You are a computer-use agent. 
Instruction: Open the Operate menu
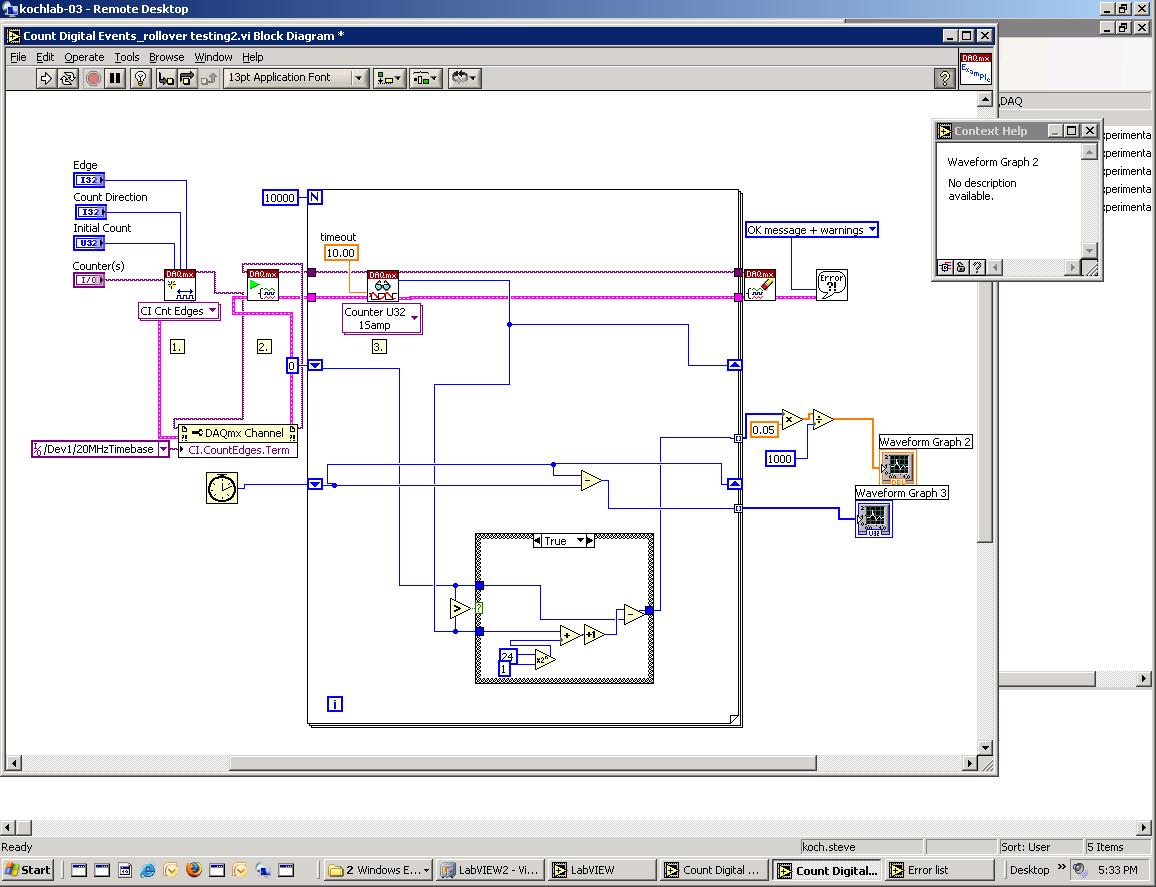pyautogui.click(x=84, y=57)
